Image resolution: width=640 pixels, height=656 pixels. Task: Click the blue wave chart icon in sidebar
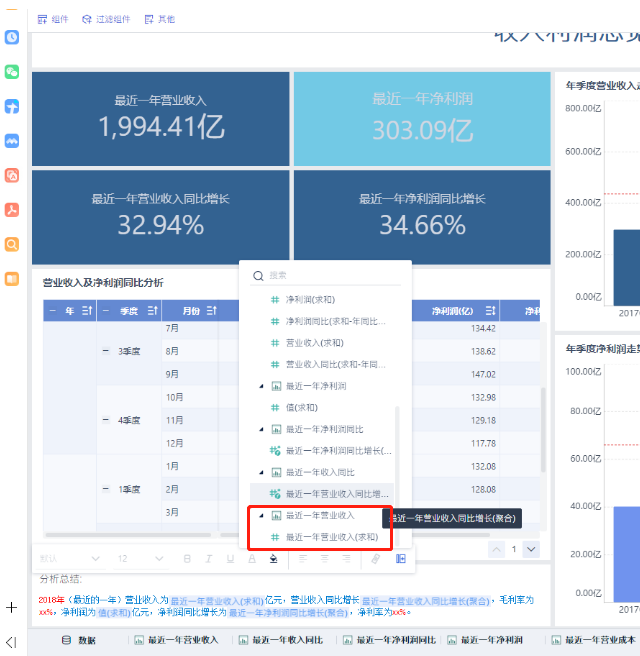pyautogui.click(x=12, y=141)
